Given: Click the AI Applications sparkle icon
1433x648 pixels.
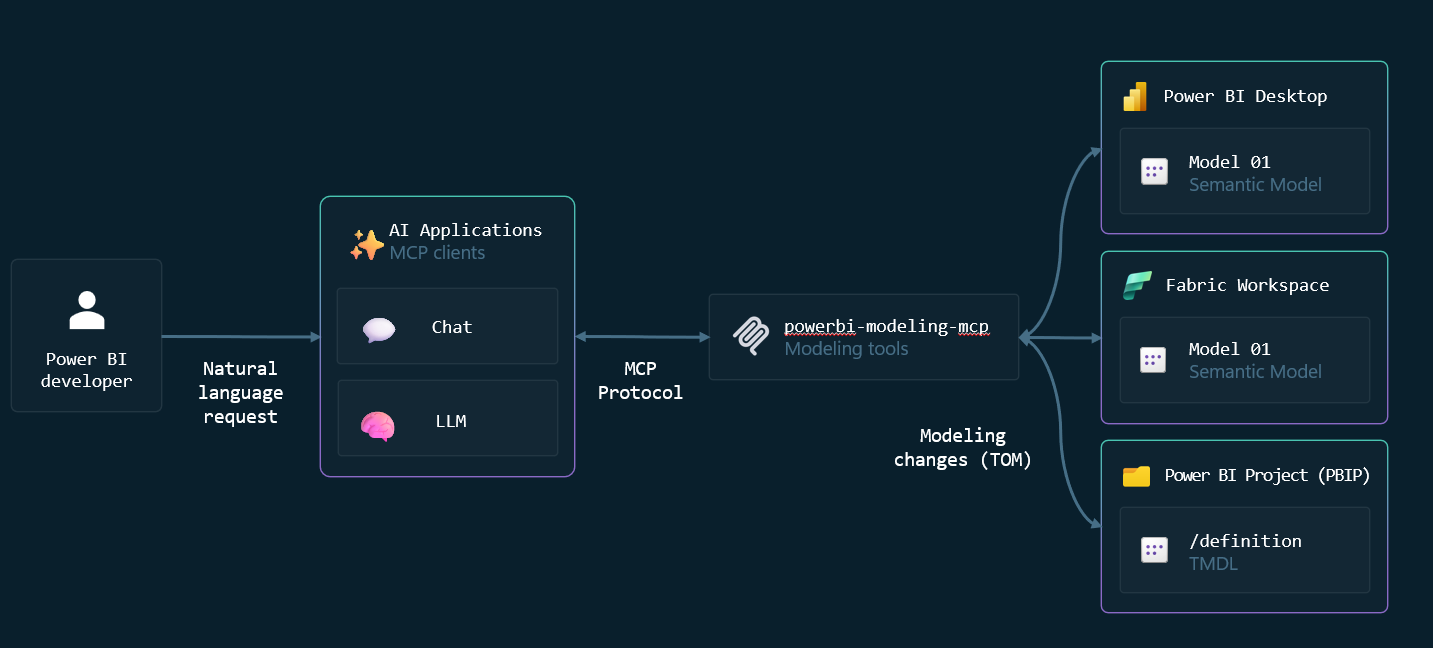Looking at the screenshot, I should click(366, 243).
